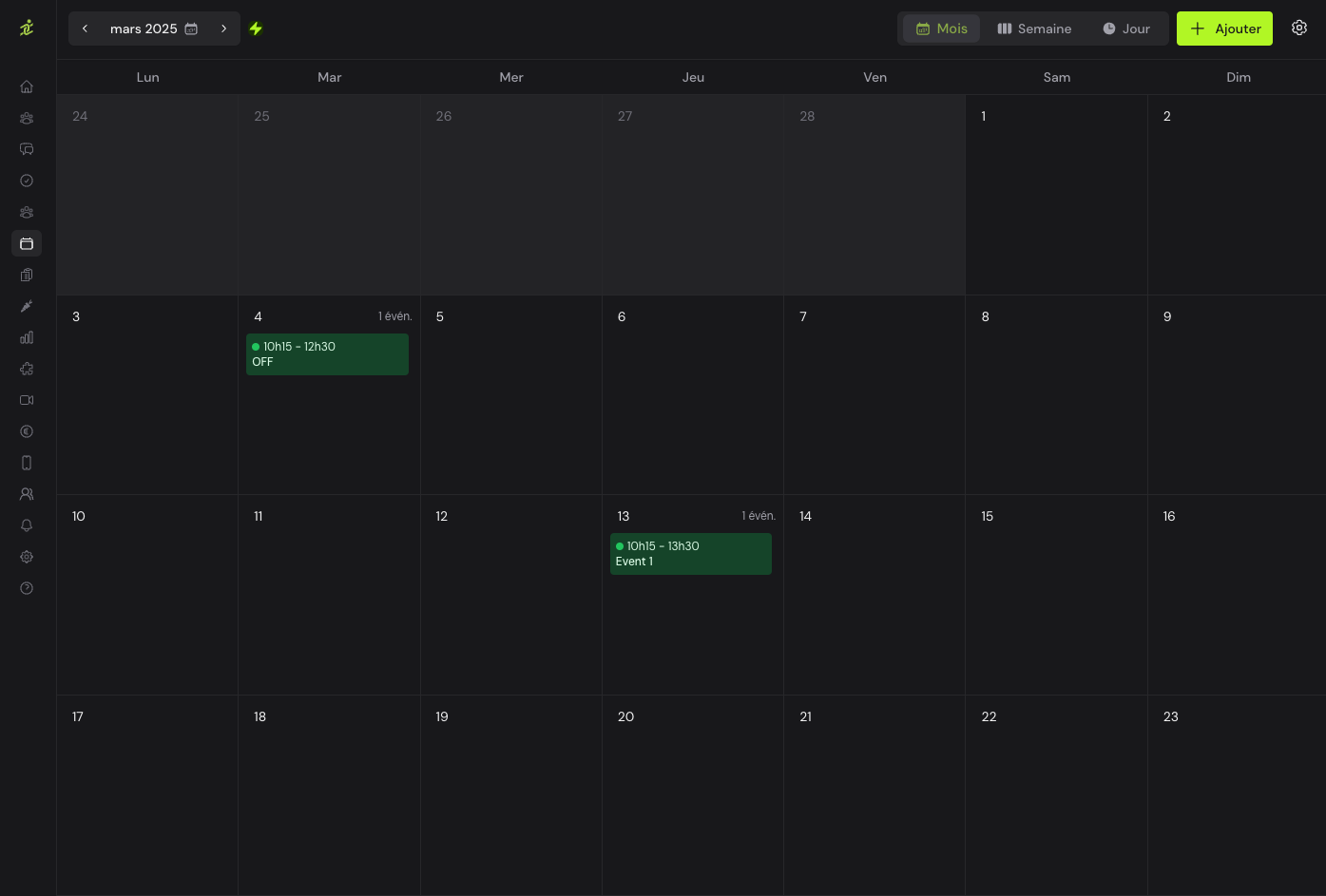Viewport: 1326px width, 896px height.
Task: Go to the previous month arrow
Action: coord(85,29)
